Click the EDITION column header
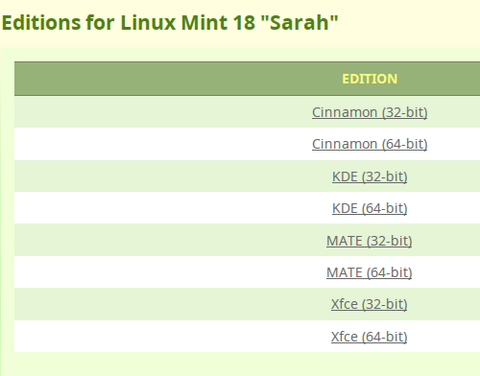The width and height of the screenshot is (480, 376). [369, 79]
